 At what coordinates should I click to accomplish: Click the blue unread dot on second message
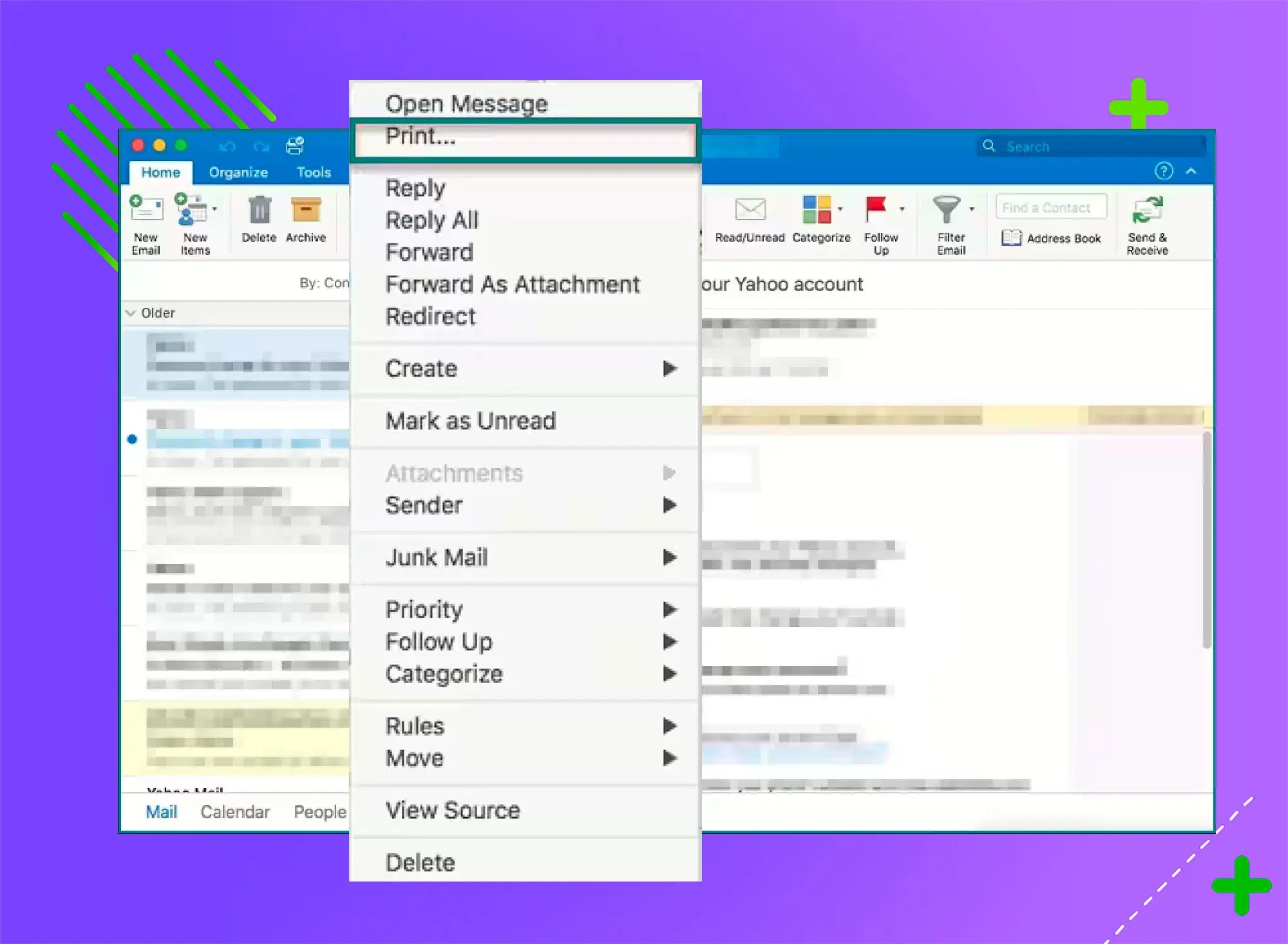(x=132, y=439)
